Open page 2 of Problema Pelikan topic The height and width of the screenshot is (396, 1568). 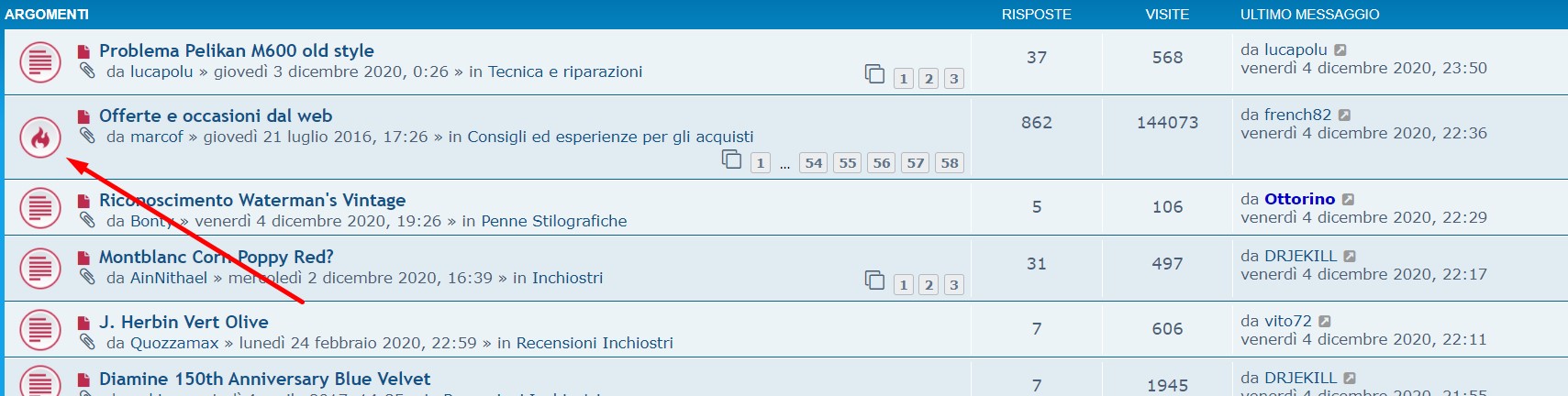[929, 79]
